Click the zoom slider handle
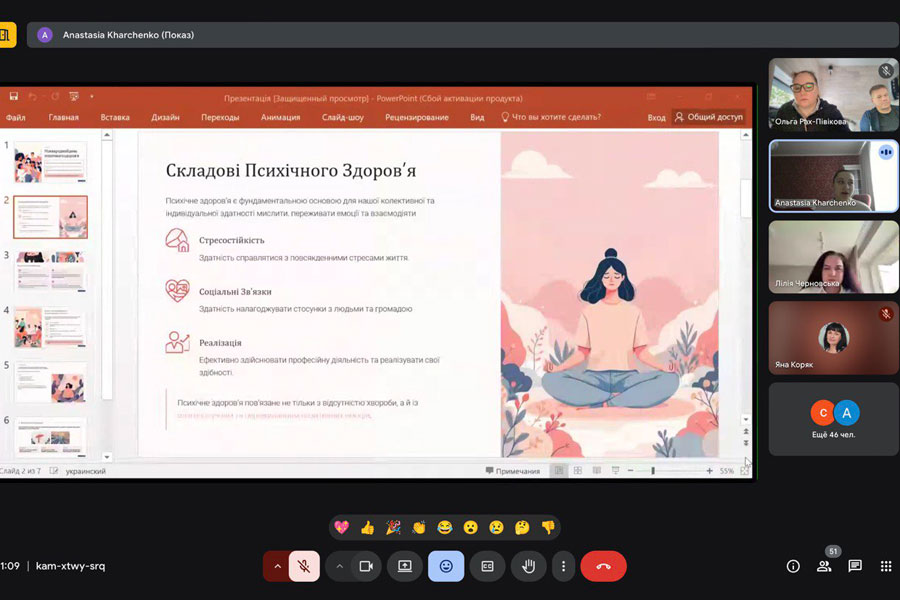Image resolution: width=900 pixels, height=600 pixels. pos(653,471)
